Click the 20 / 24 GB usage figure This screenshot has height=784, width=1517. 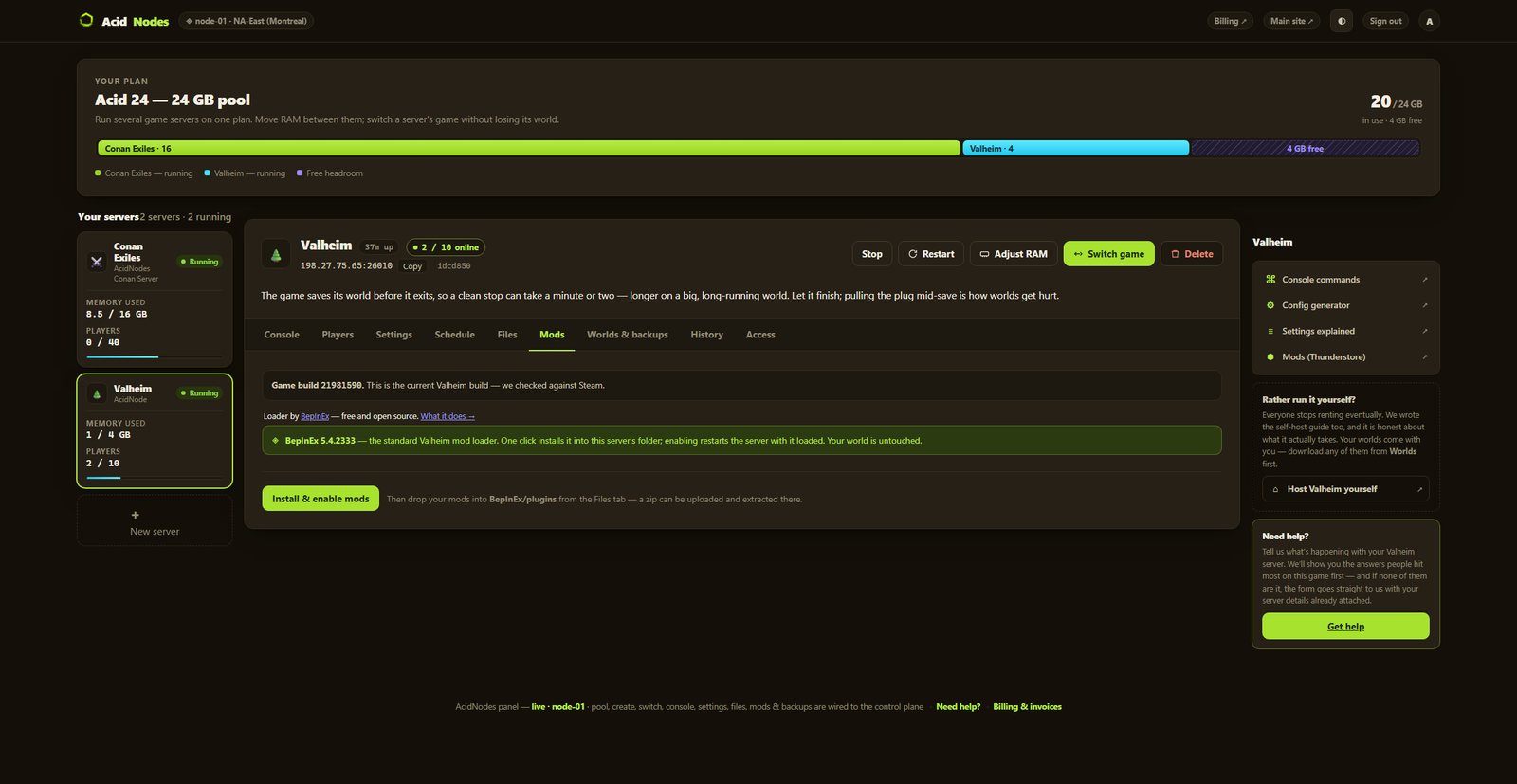[x=1396, y=101]
